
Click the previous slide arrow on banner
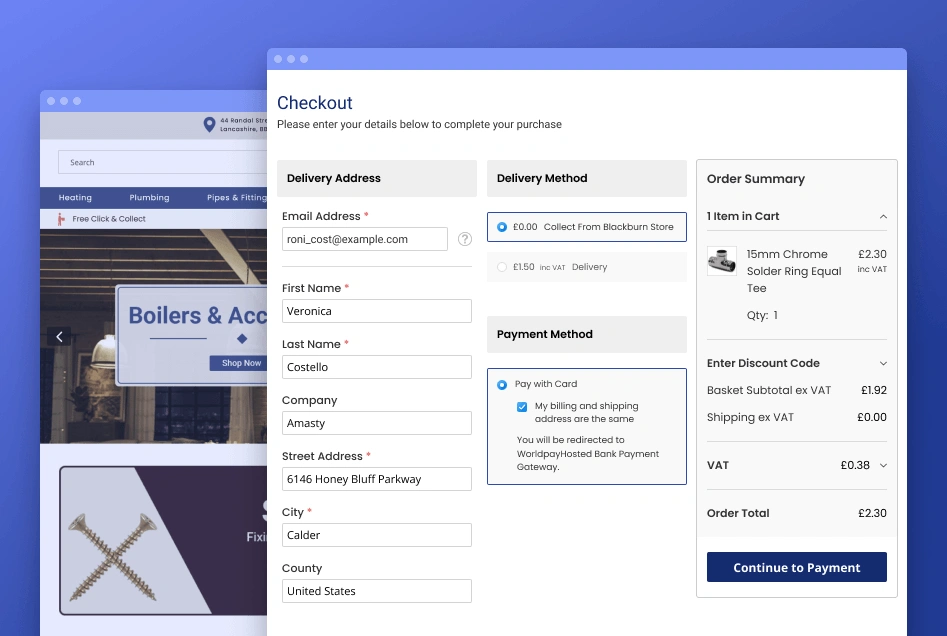click(x=59, y=337)
